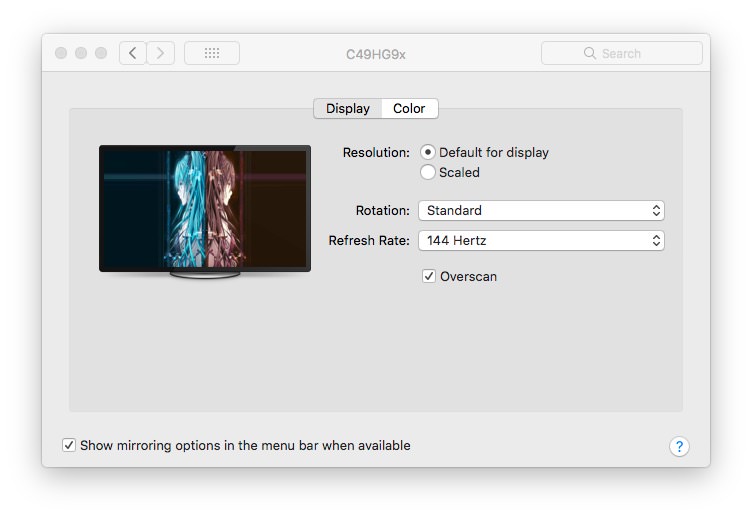Click the zoom window button
The width and height of the screenshot is (752, 517).
(101, 53)
